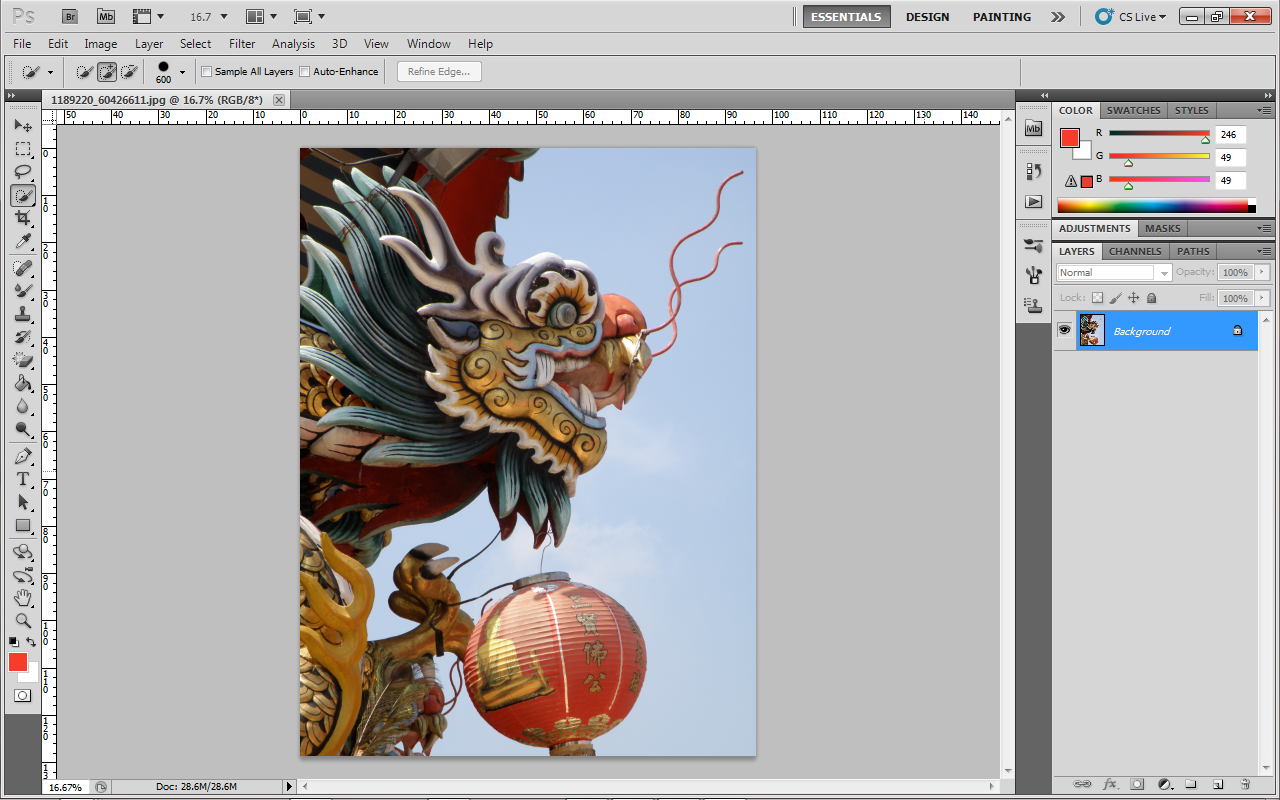Click the foreground color swatch in toolbox
This screenshot has height=800, width=1280.
(x=17, y=662)
